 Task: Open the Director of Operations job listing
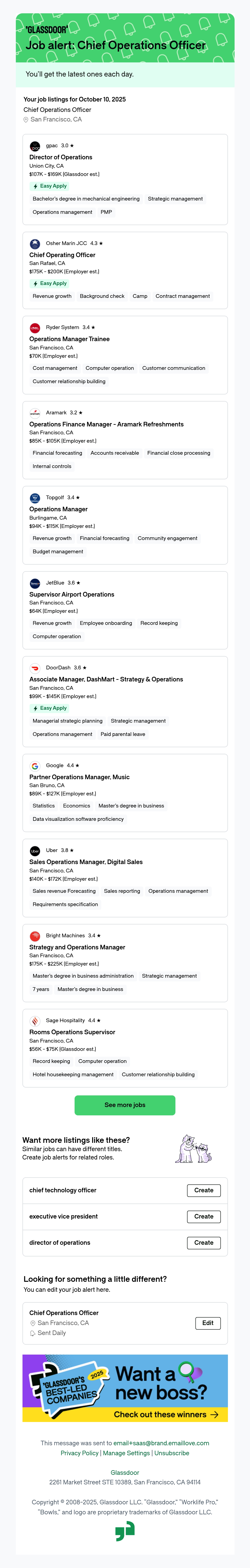[x=61, y=157]
